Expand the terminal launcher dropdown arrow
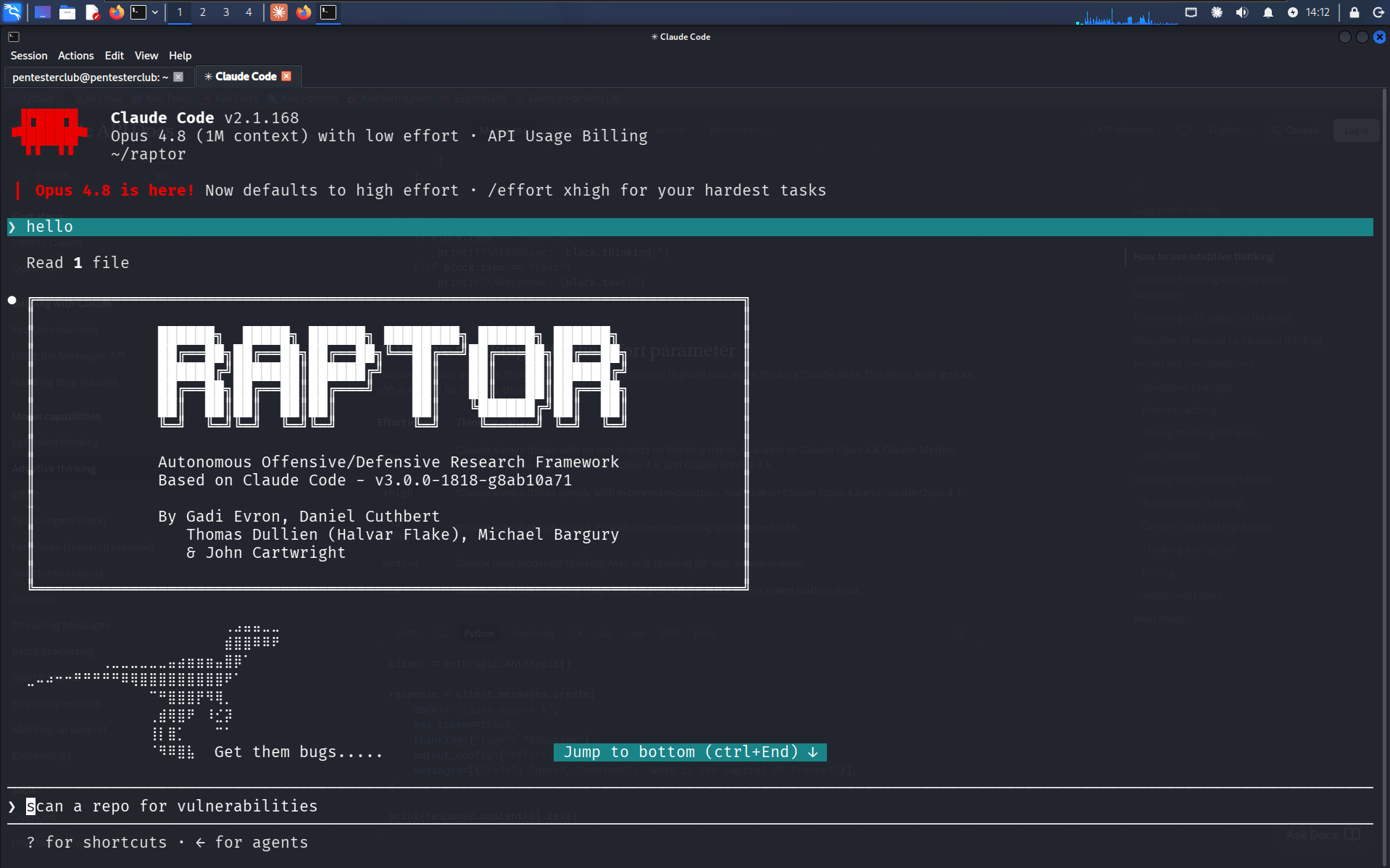The image size is (1390, 868). point(155,12)
